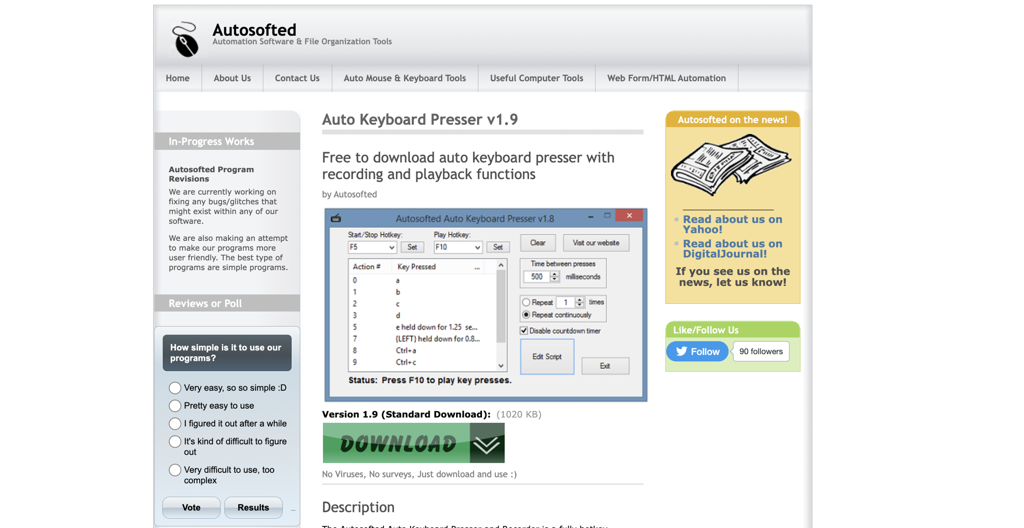Click the Twitter bird Follow button
Screen dimensions: 1024x528
pyautogui.click(x=697, y=352)
